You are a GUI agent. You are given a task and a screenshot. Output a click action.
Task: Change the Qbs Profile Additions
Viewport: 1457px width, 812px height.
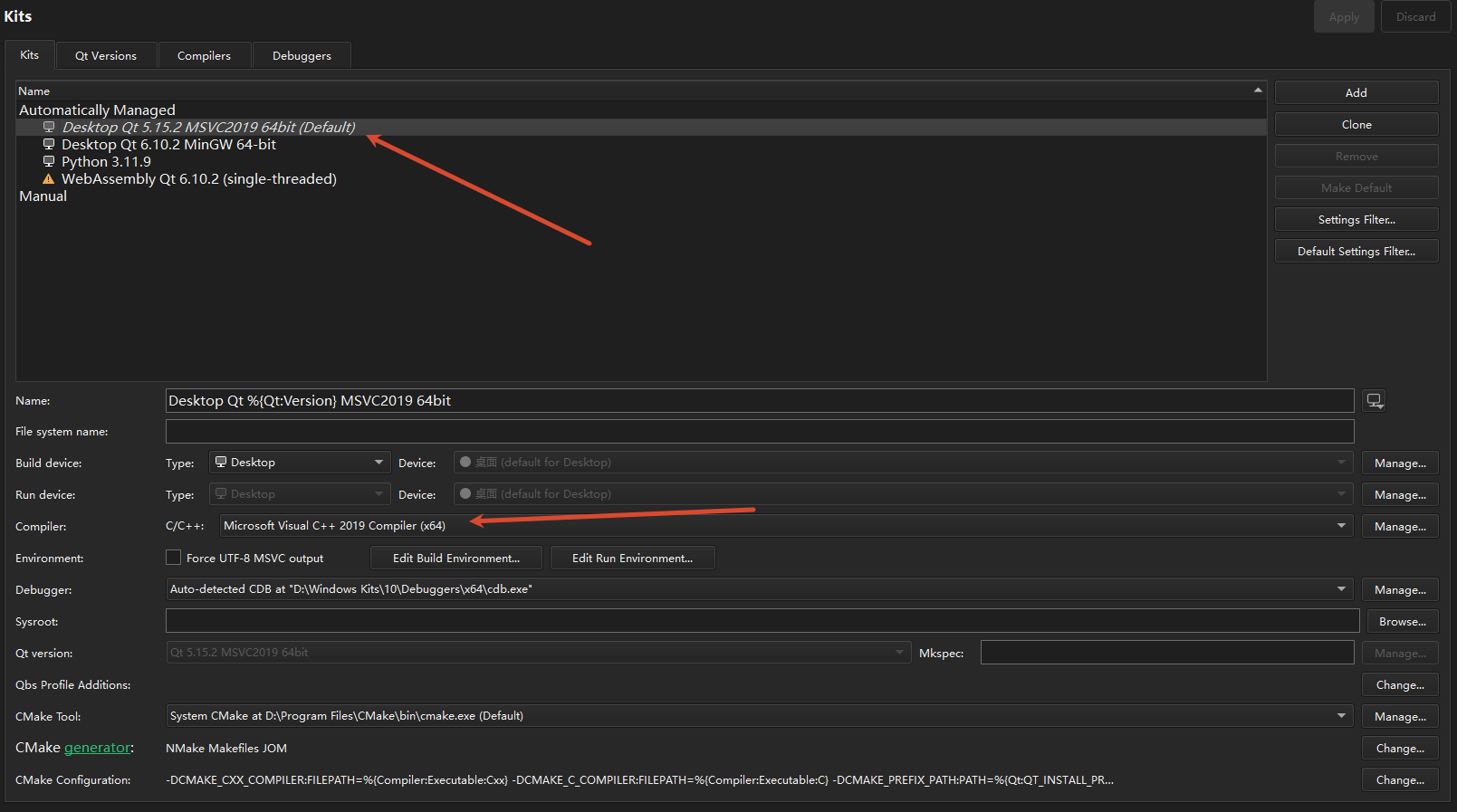coord(1400,684)
